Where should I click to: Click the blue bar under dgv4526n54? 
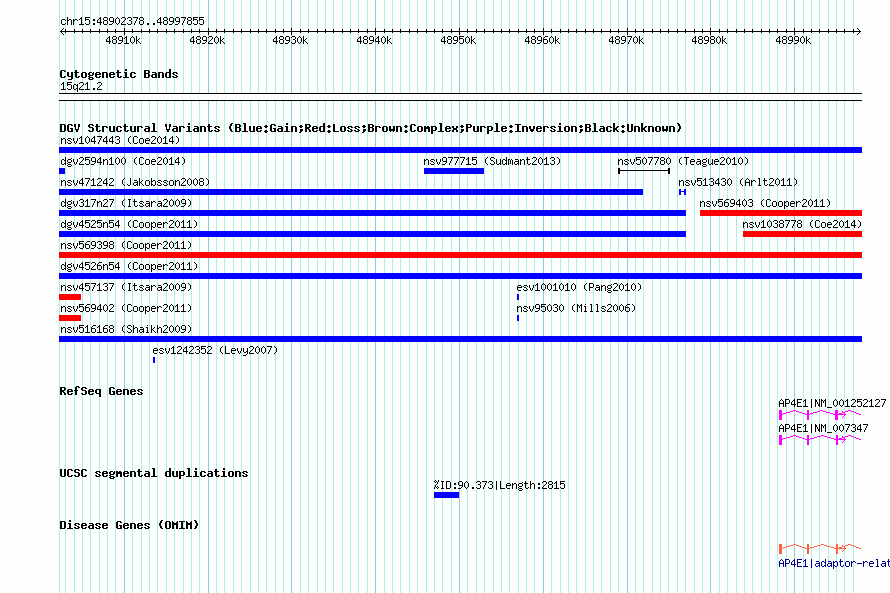(x=460, y=276)
